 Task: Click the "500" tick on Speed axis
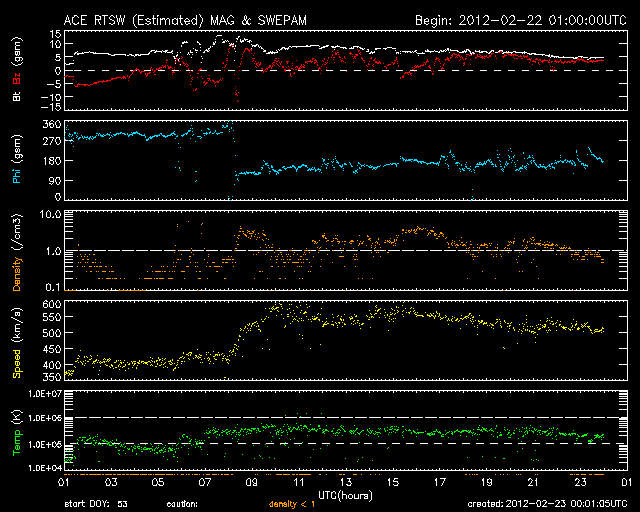52,333
